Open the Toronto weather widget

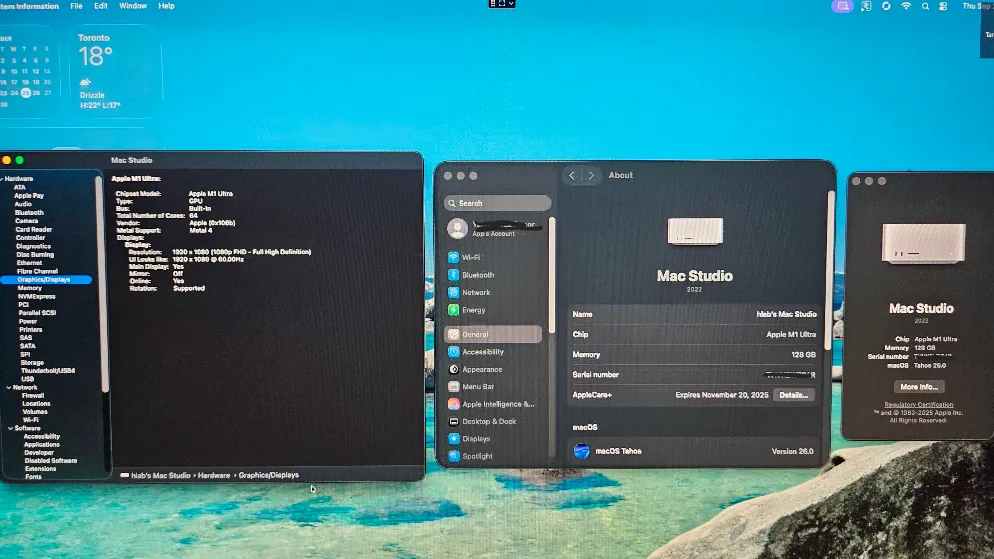115,72
